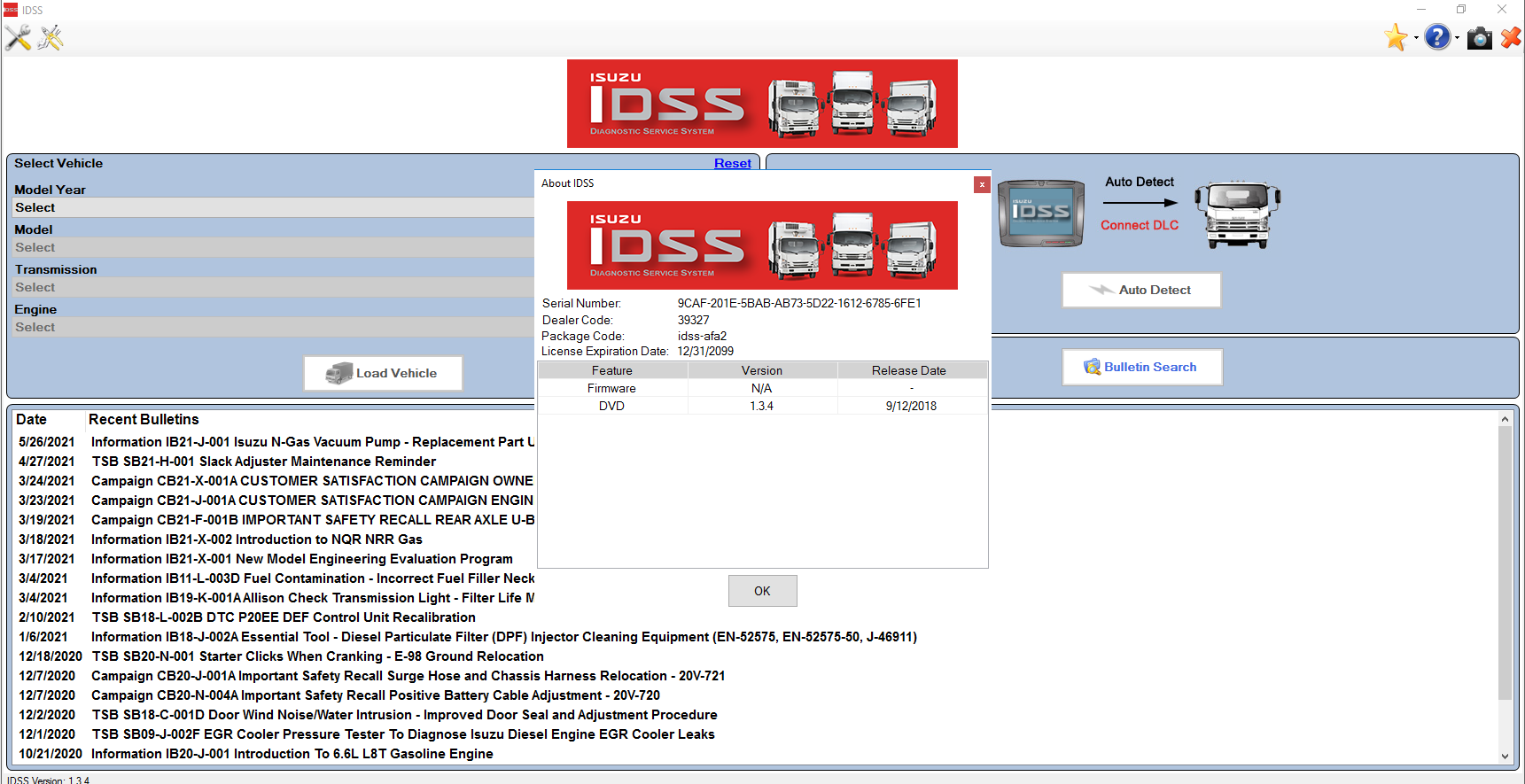Click the Release Date column header

tap(912, 370)
